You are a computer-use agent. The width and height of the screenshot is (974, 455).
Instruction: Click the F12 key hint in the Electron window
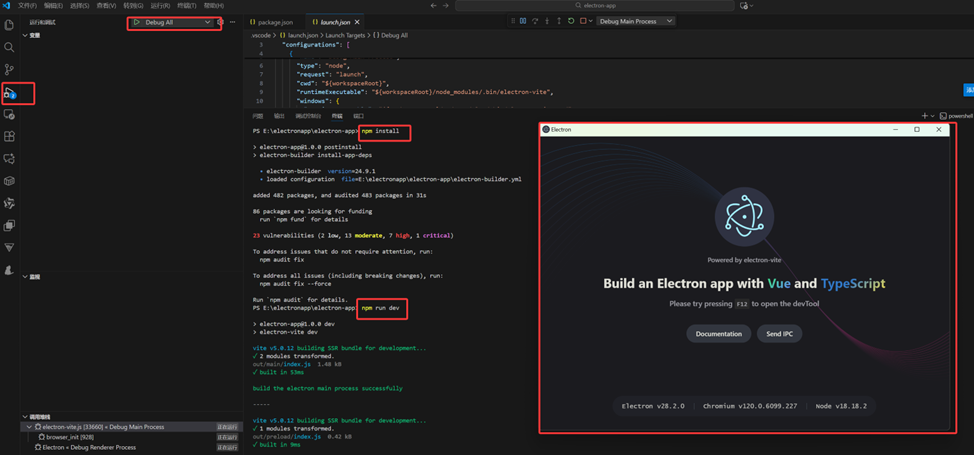tap(742, 304)
